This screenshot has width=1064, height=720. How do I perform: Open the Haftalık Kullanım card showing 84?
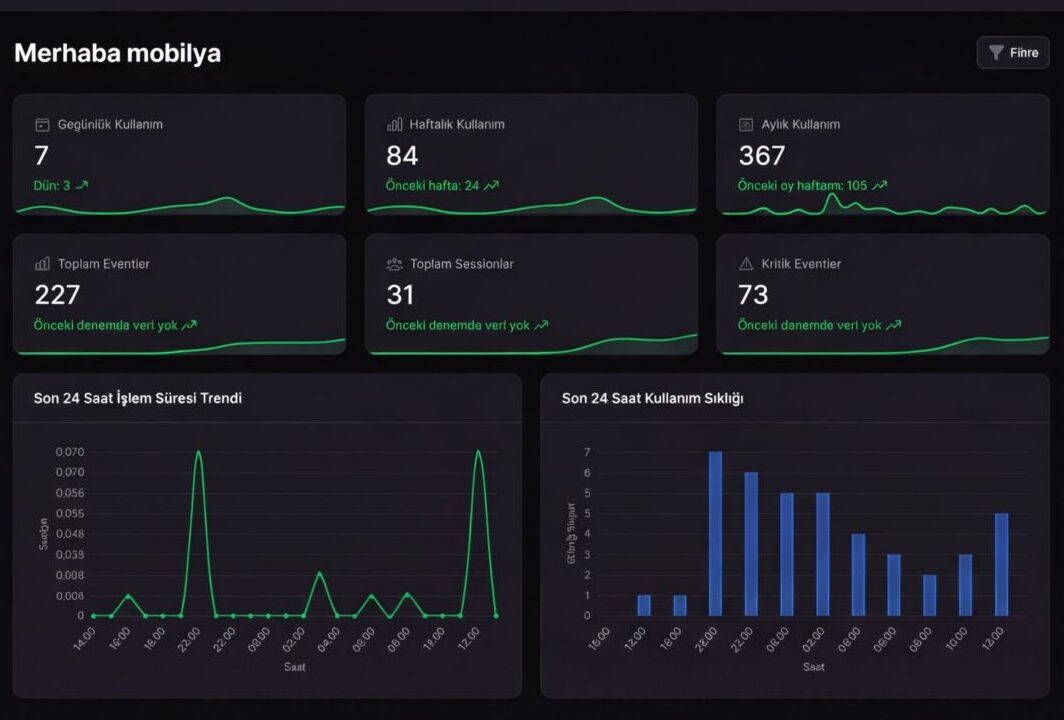[x=531, y=154]
